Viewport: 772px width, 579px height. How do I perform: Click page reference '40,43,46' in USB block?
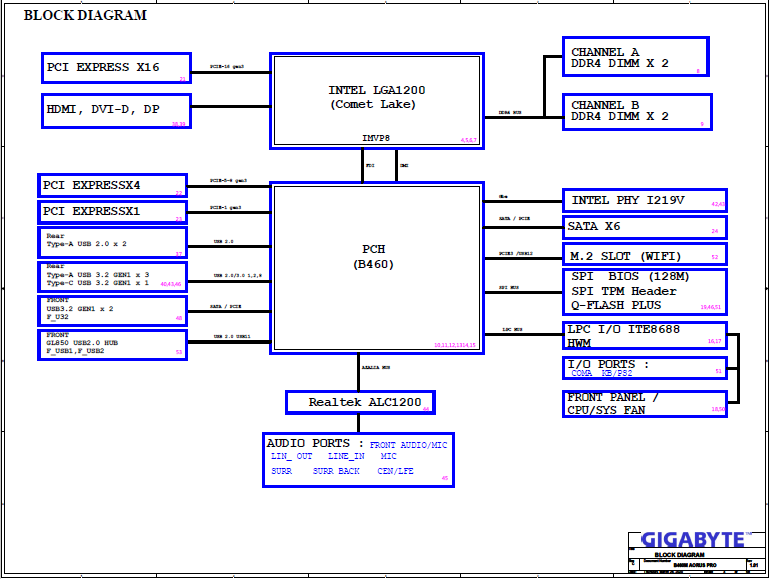pos(171,284)
